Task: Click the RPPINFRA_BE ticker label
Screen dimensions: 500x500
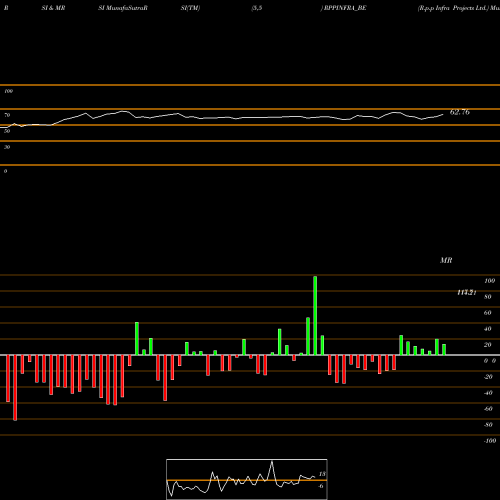Action: tap(345, 8)
